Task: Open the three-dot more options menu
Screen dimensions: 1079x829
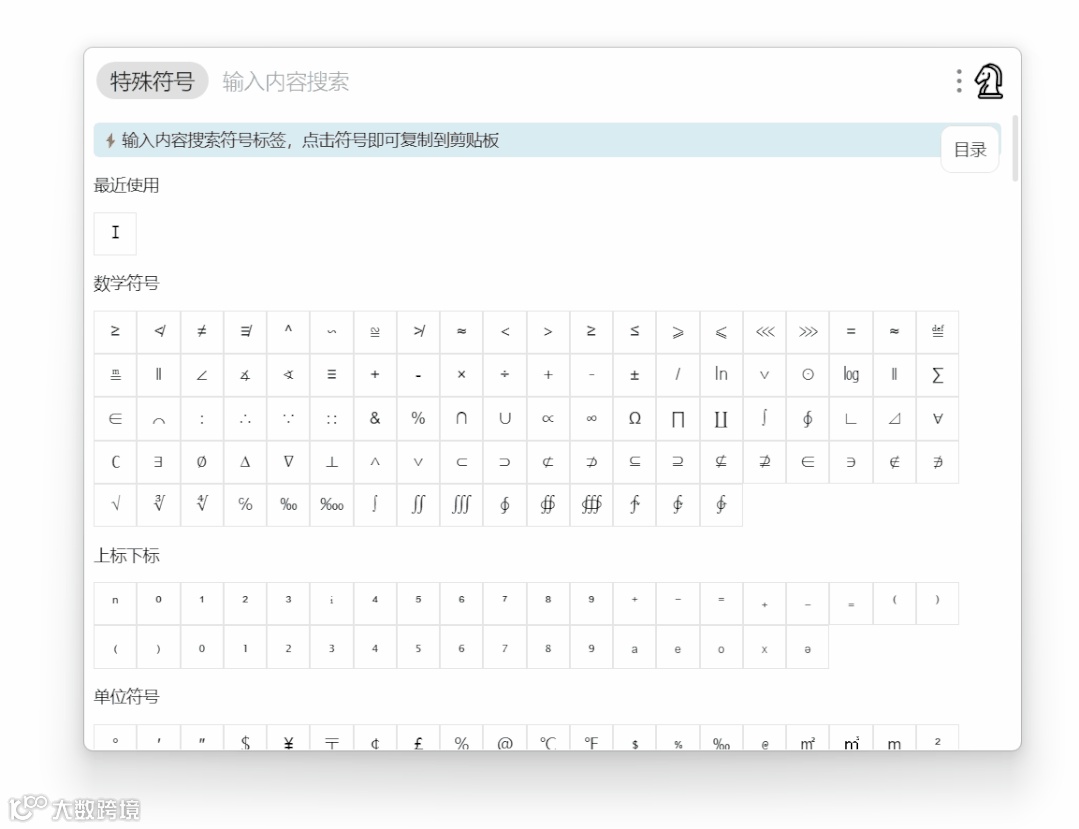Action: (959, 81)
